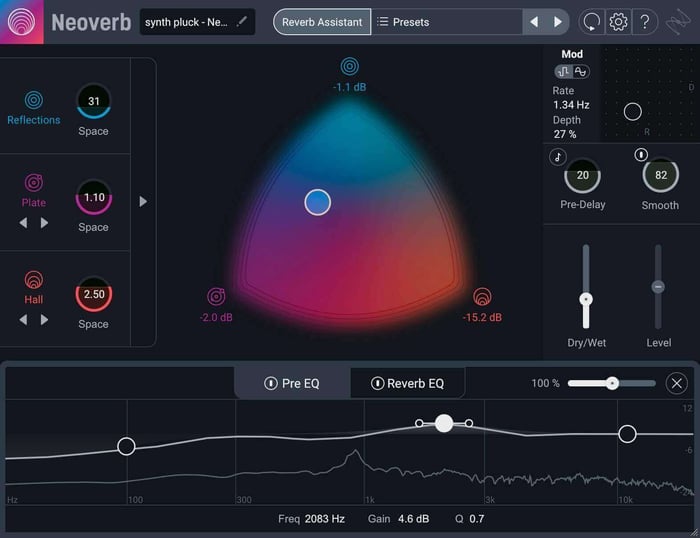Click the Gain value 4.6 dB

pyautogui.click(x=413, y=519)
